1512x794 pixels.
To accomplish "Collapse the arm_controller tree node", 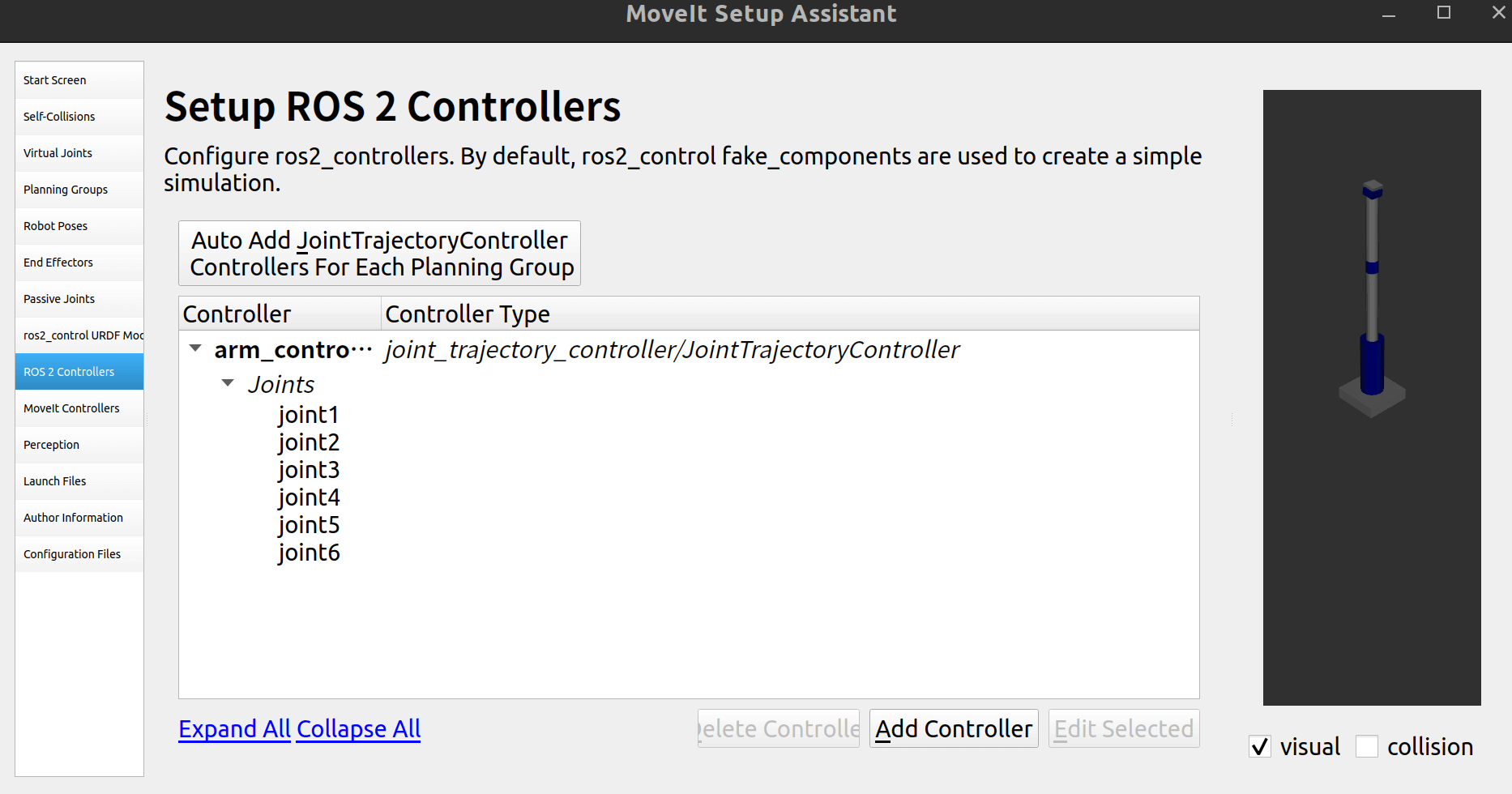I will (x=195, y=348).
